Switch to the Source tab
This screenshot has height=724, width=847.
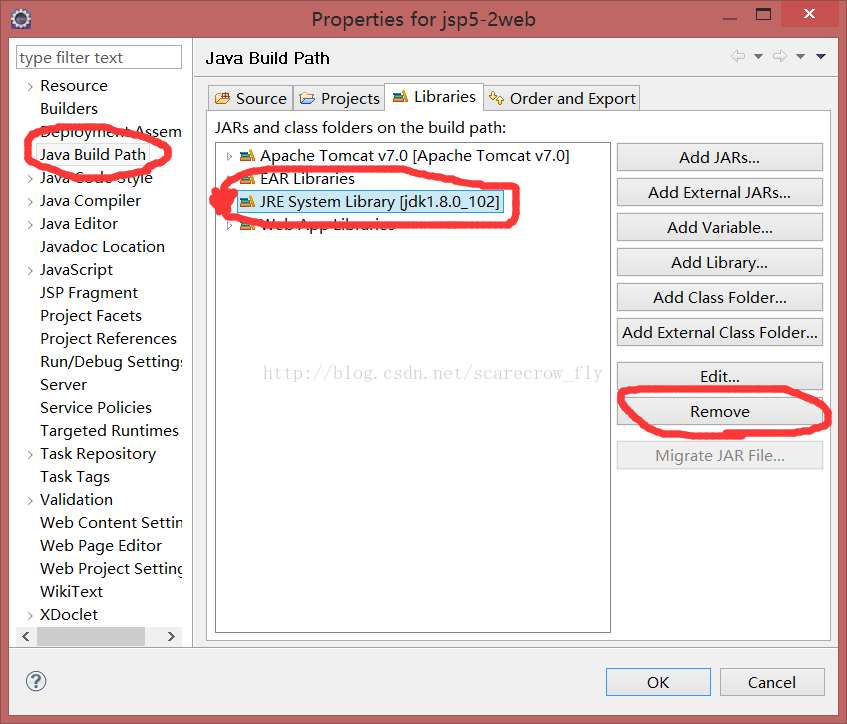251,98
